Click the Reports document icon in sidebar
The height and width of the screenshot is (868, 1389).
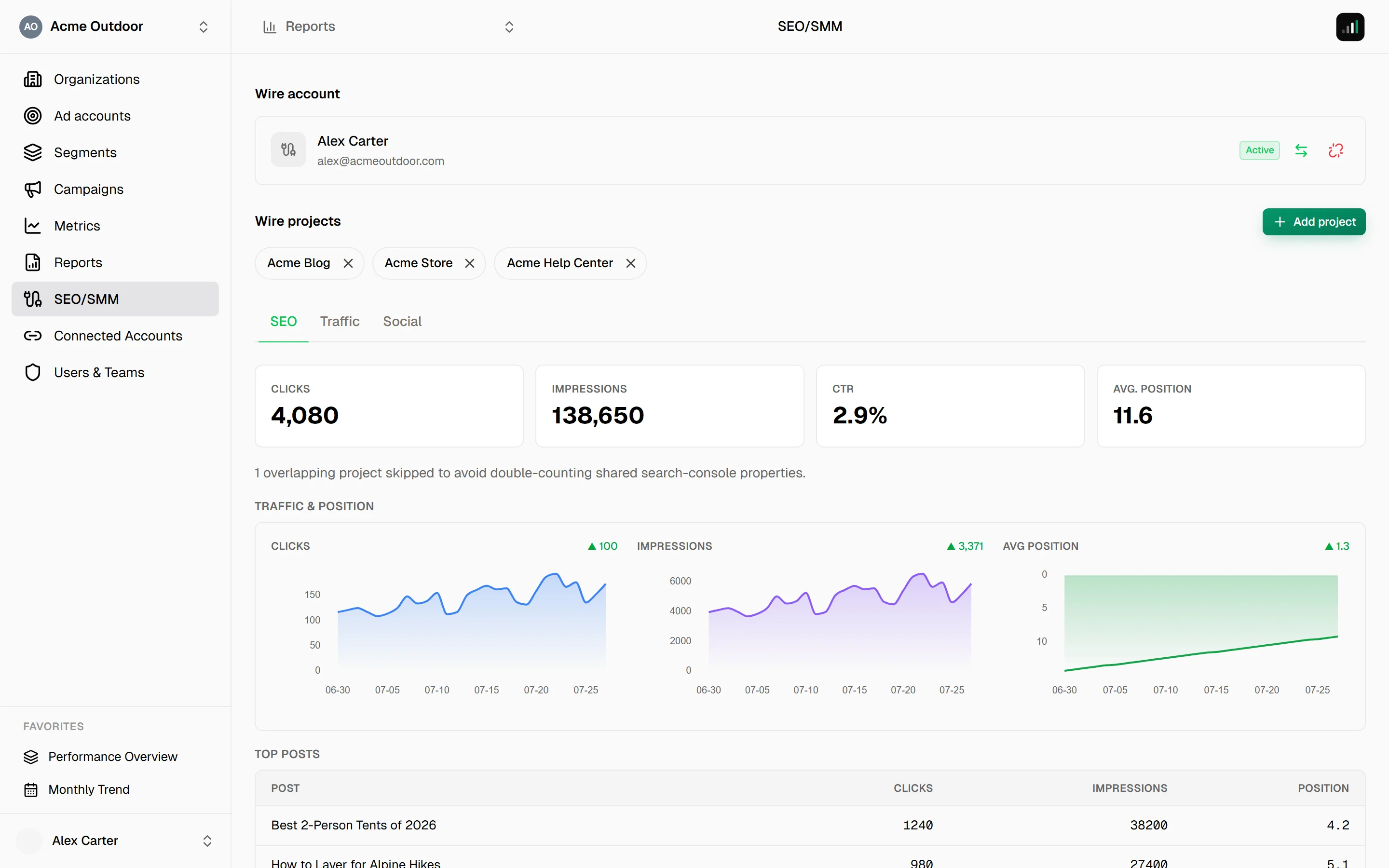click(33, 262)
